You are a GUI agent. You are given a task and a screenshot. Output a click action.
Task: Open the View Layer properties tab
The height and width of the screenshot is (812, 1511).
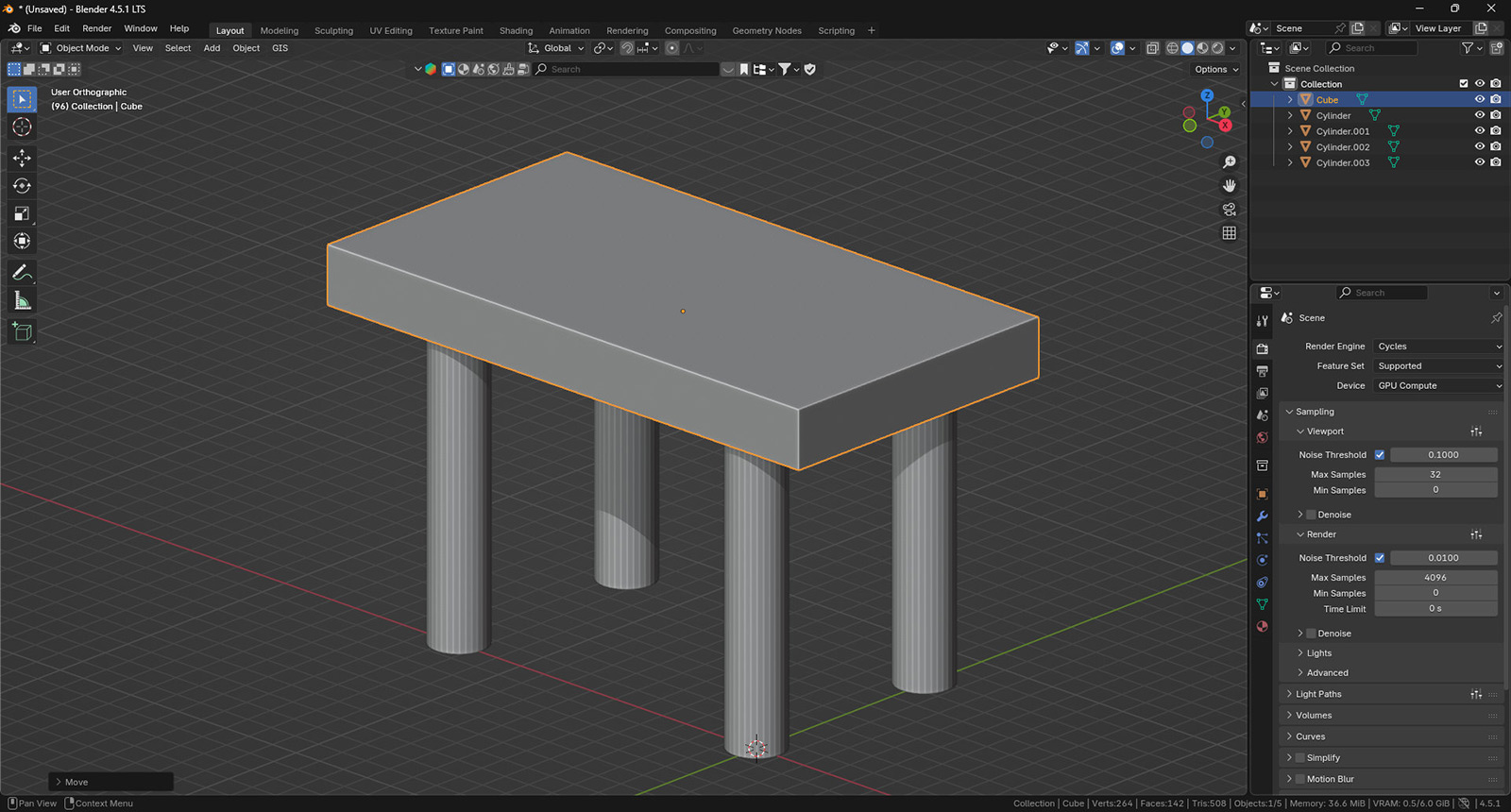click(x=1263, y=393)
